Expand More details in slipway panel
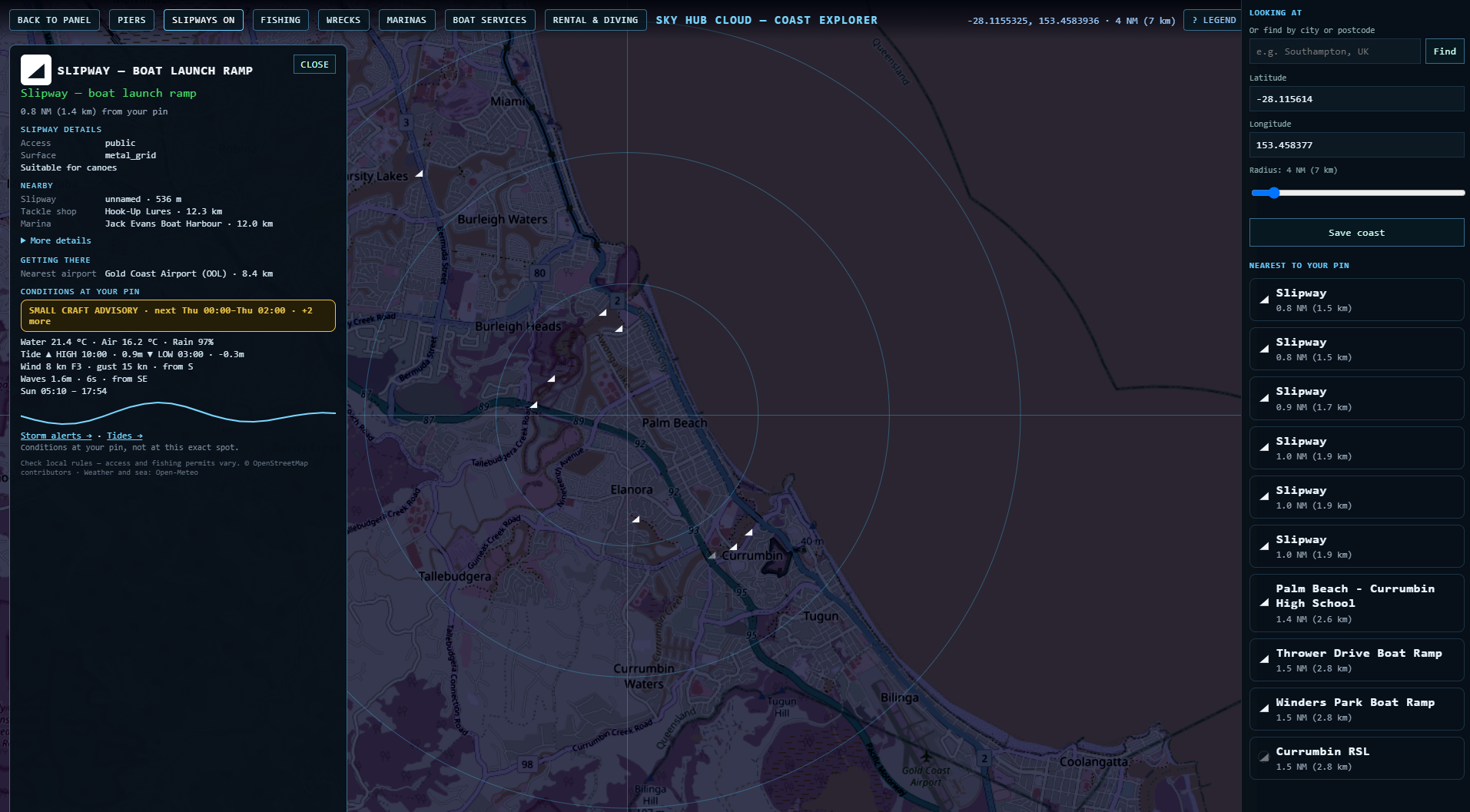Screen dimensions: 1470x812 click(56, 240)
